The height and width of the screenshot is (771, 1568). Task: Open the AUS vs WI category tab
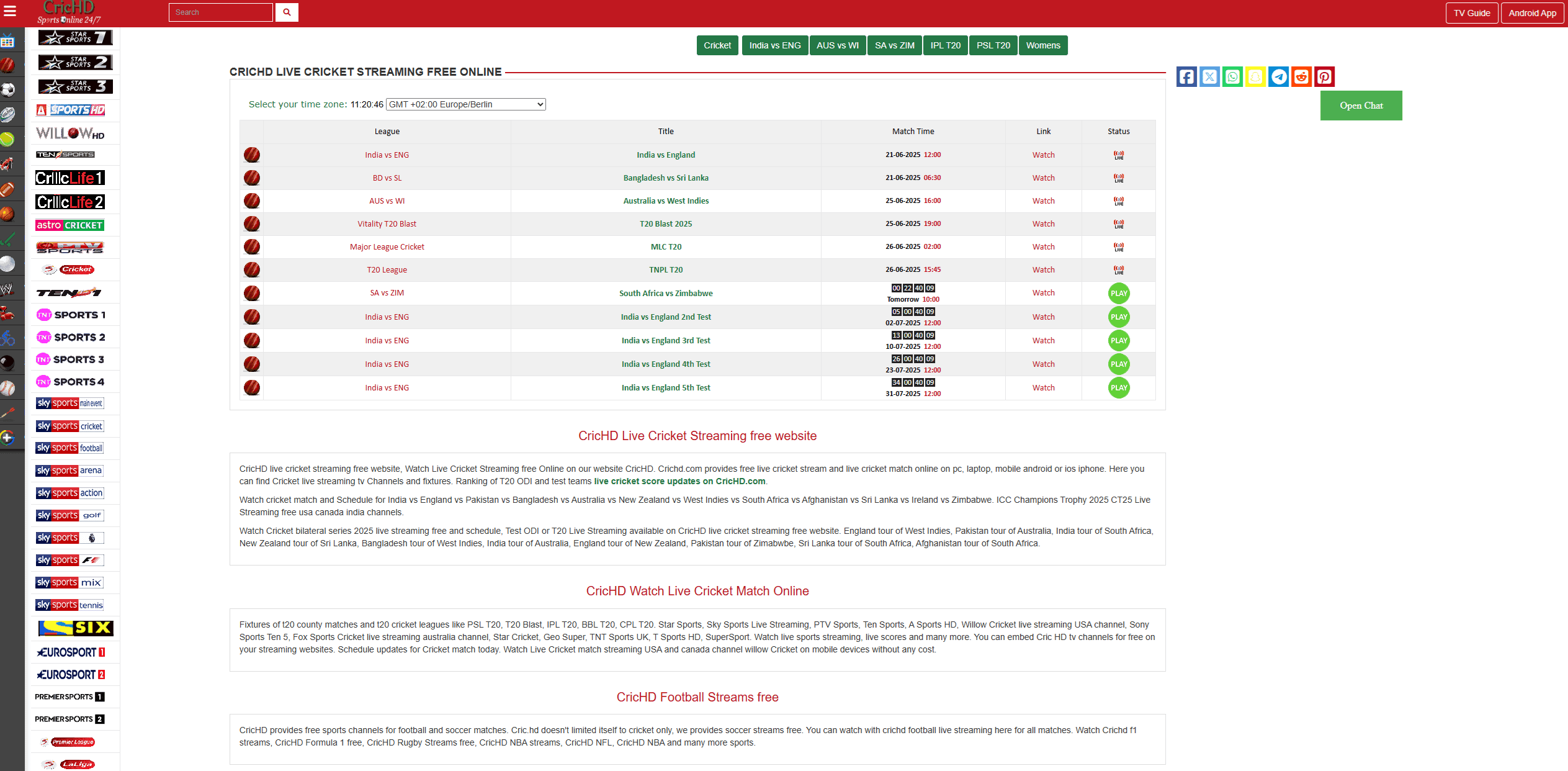click(838, 45)
